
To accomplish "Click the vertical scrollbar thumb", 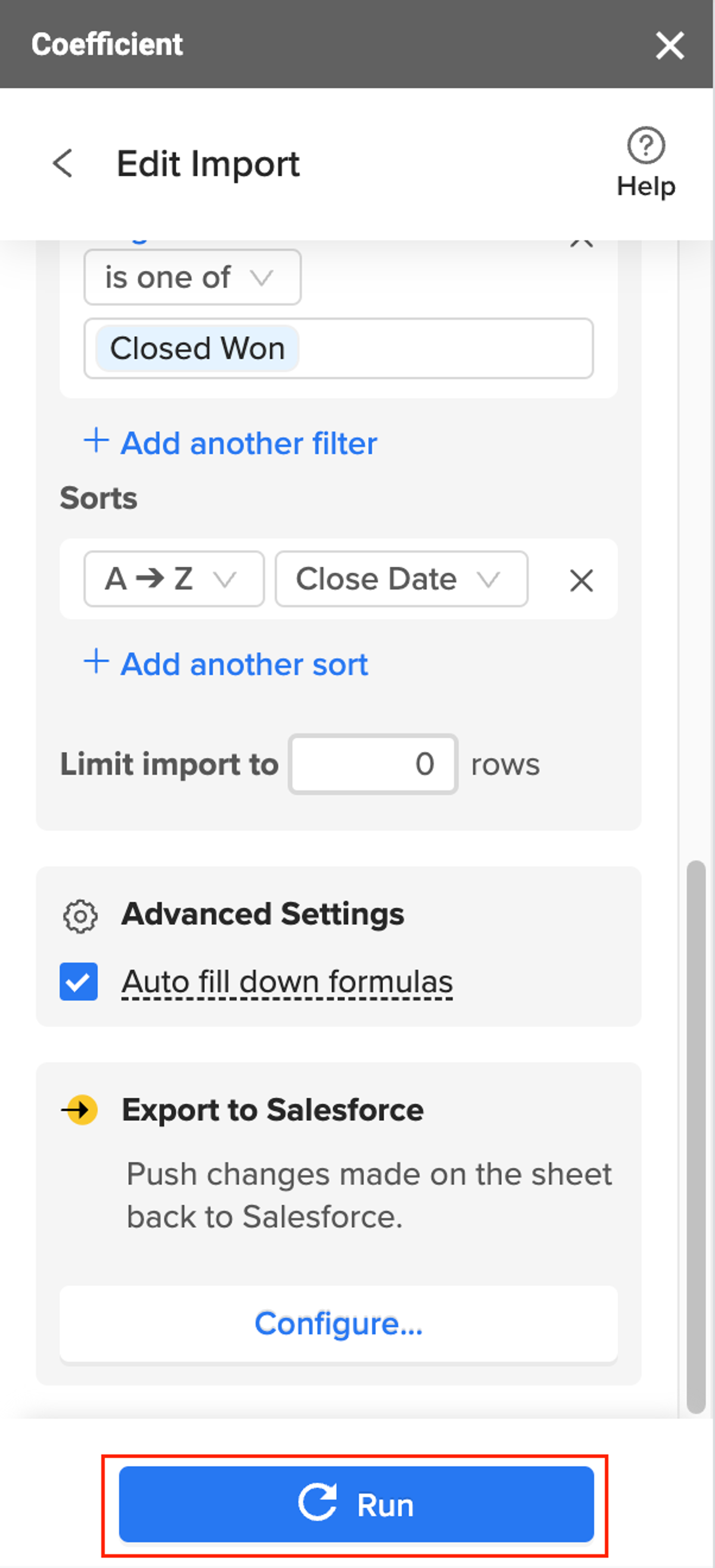I will coord(695,1136).
